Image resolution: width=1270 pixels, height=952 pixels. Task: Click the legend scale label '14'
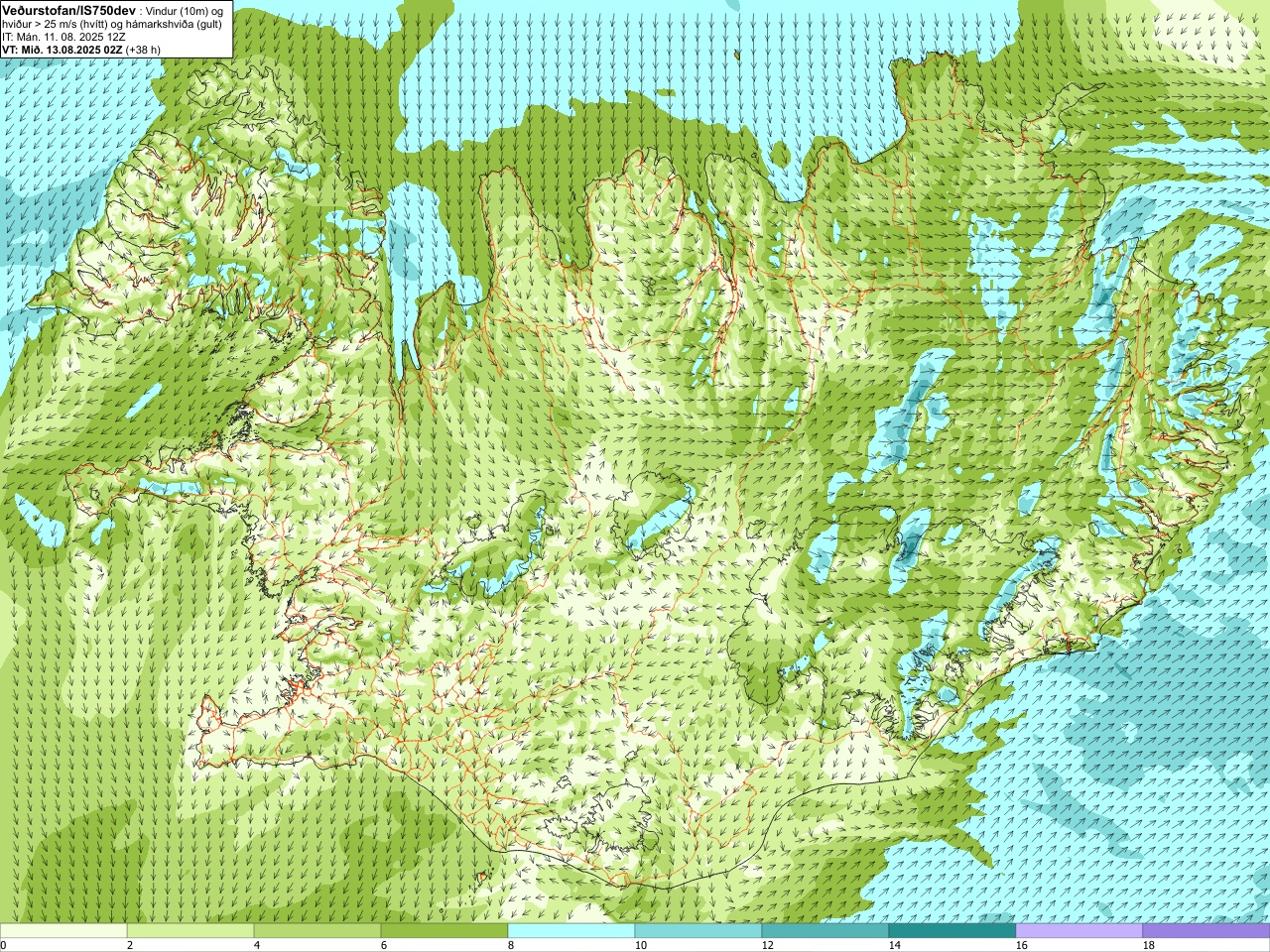(x=894, y=945)
